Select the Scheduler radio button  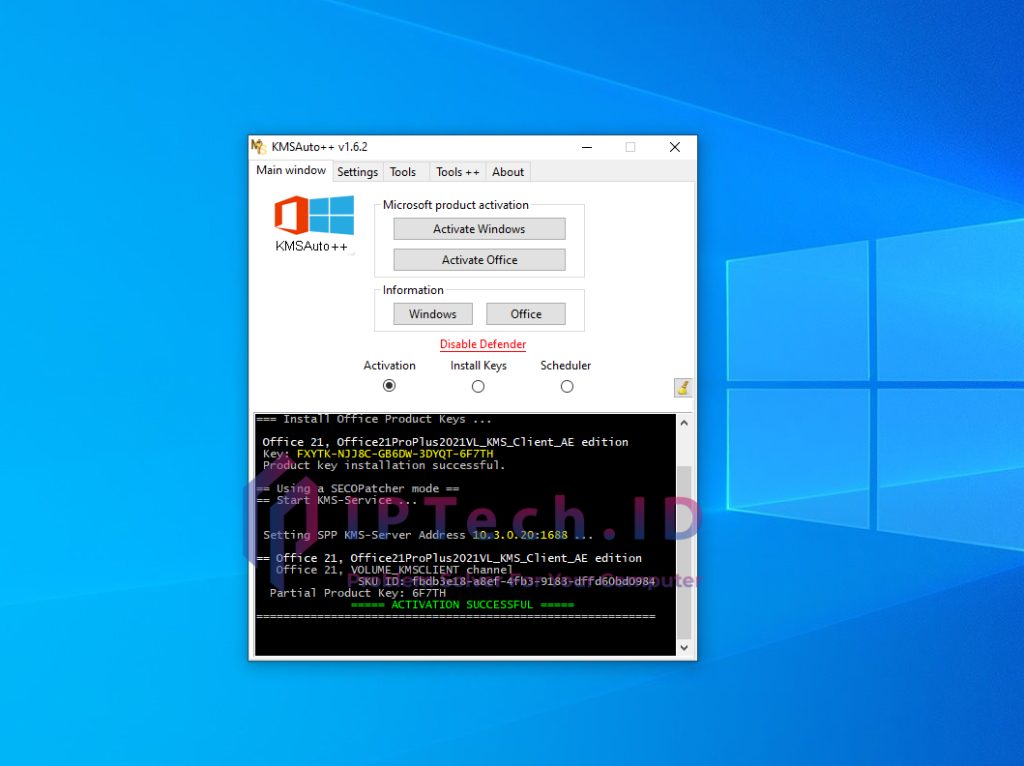567,387
